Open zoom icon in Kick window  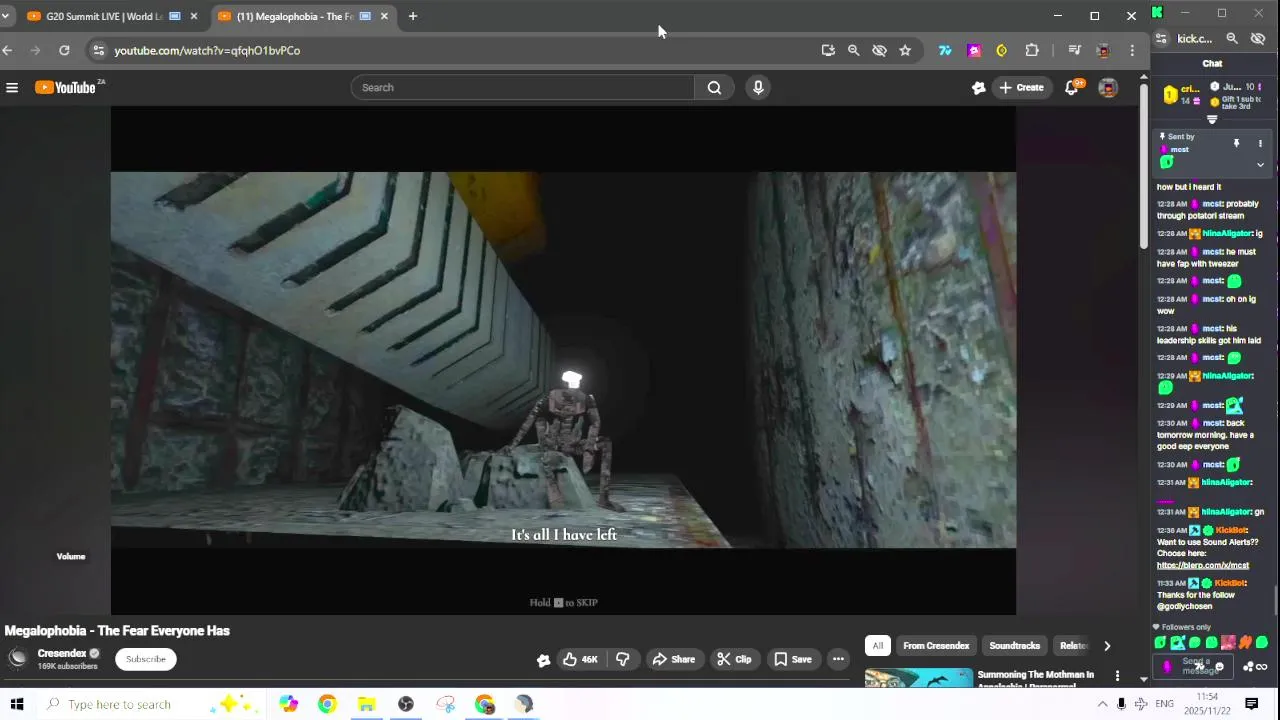point(1232,39)
